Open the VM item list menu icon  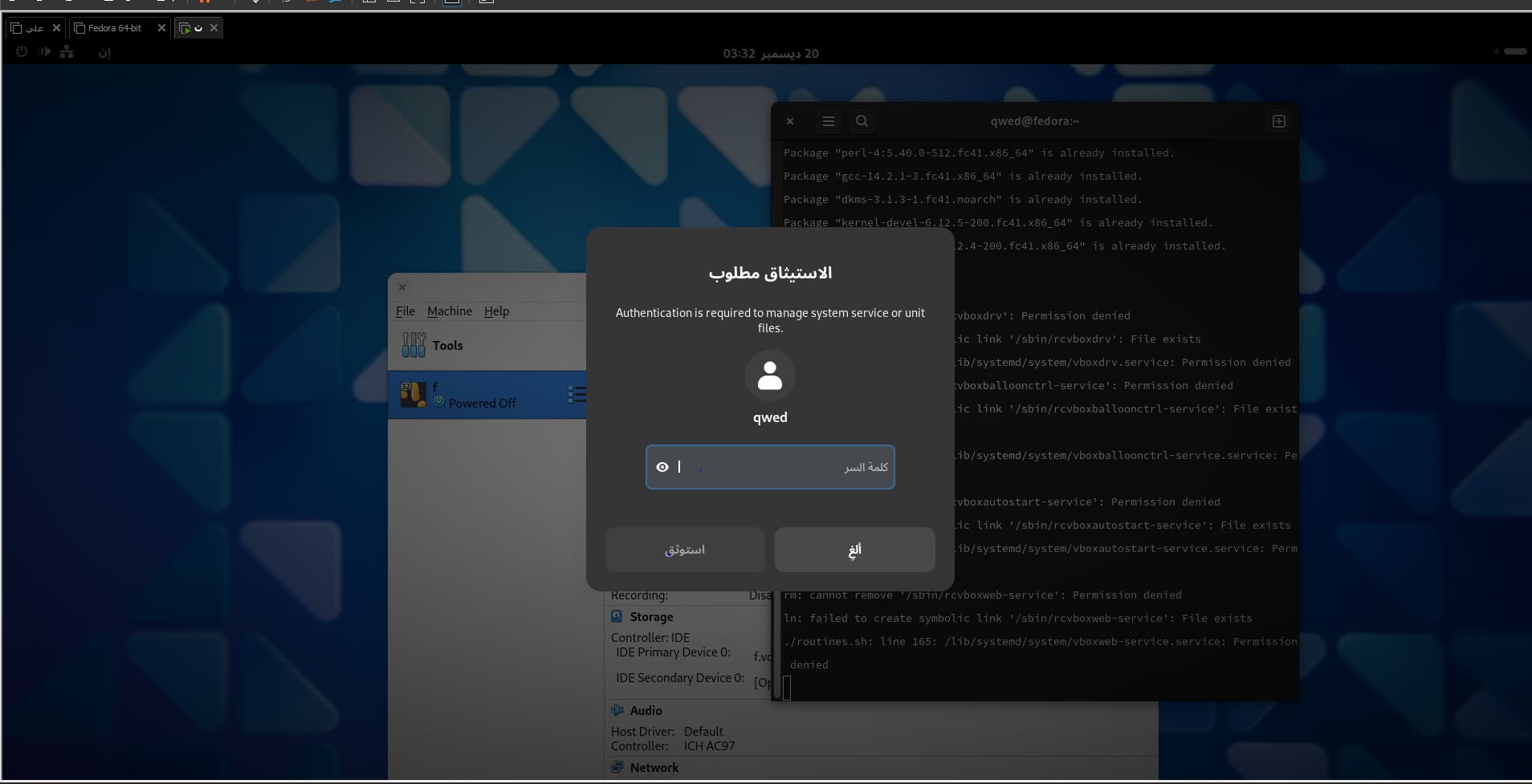[x=576, y=395]
